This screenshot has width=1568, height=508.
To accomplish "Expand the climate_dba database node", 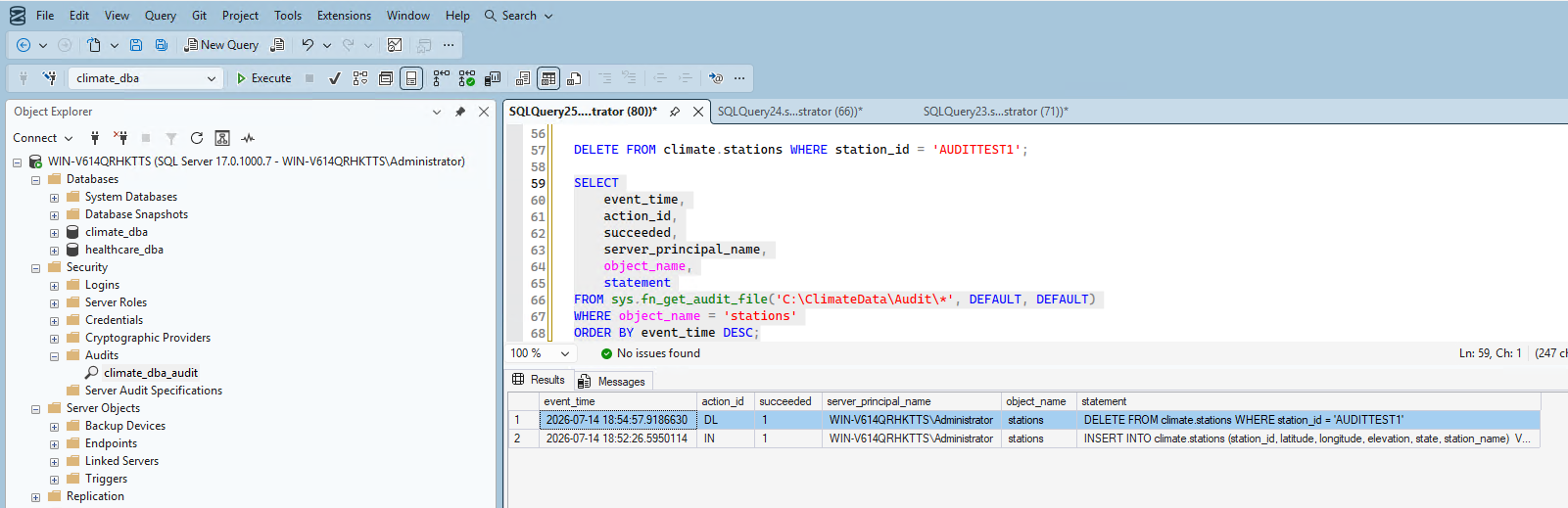I will (55, 233).
